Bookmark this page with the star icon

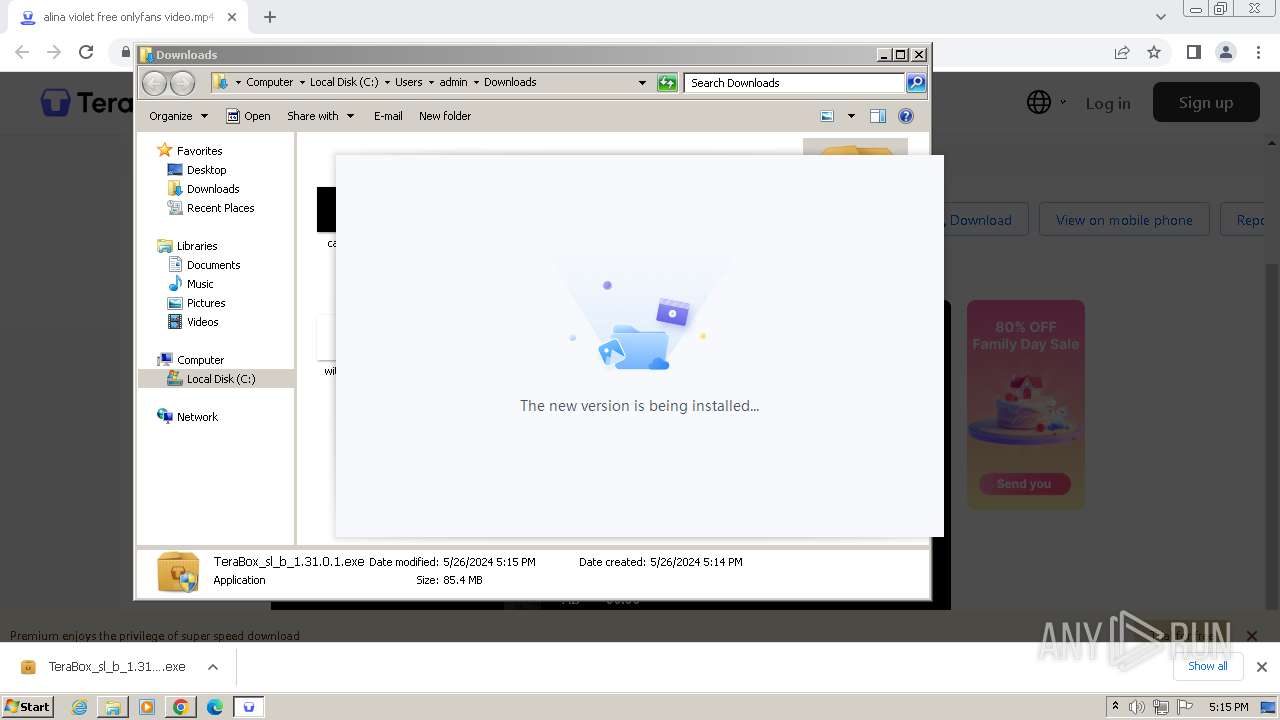pyautogui.click(x=1154, y=52)
